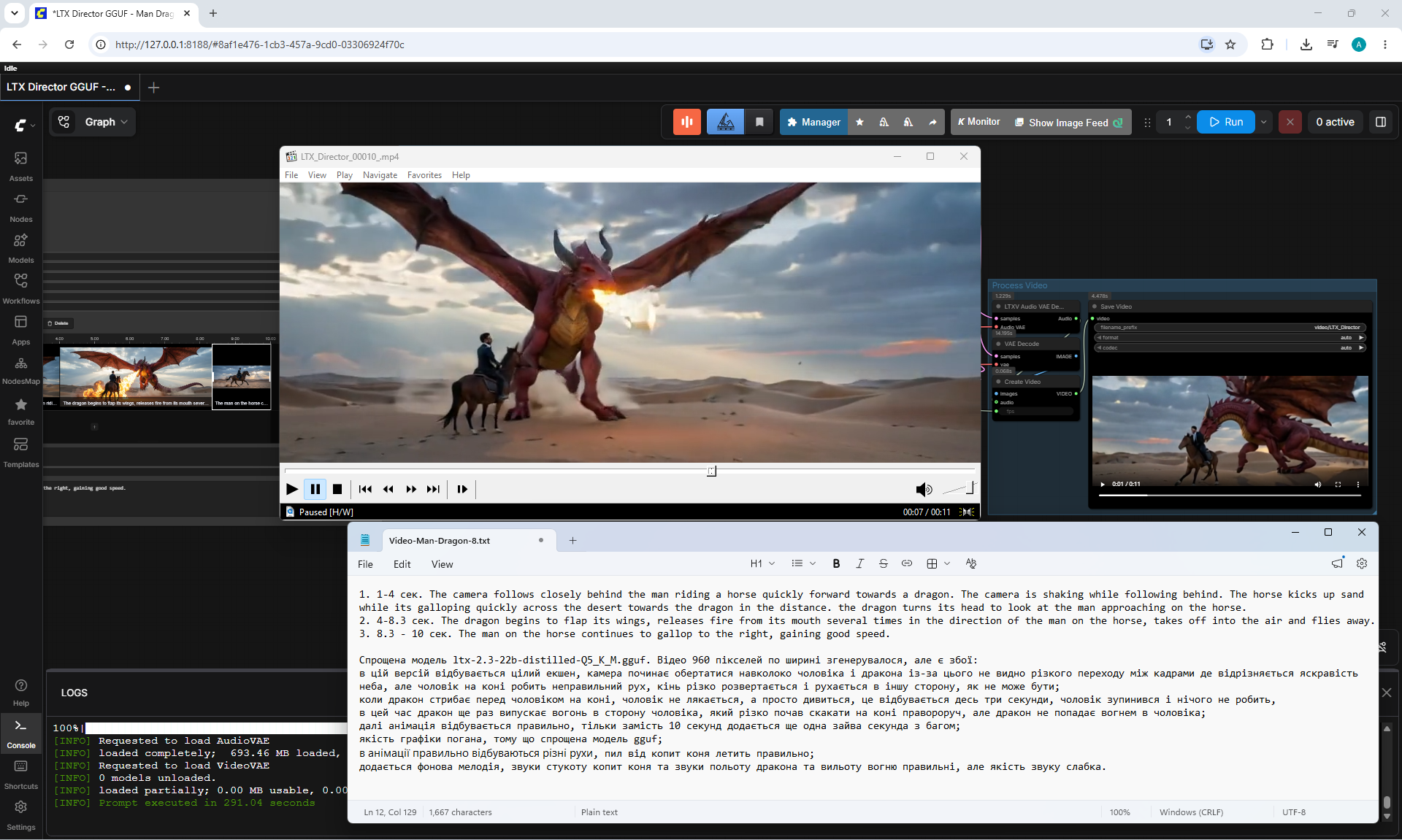The image size is (1402, 840).
Task: Open the Favorites menu in media player
Action: (424, 175)
